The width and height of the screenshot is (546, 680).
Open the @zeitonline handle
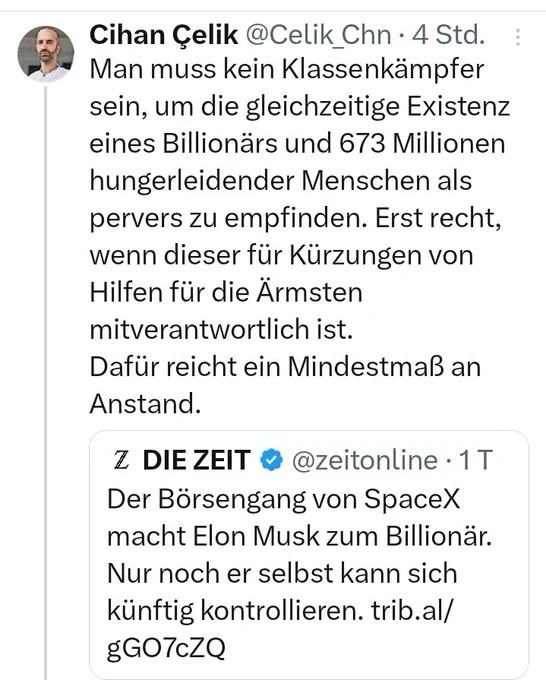(x=365, y=460)
